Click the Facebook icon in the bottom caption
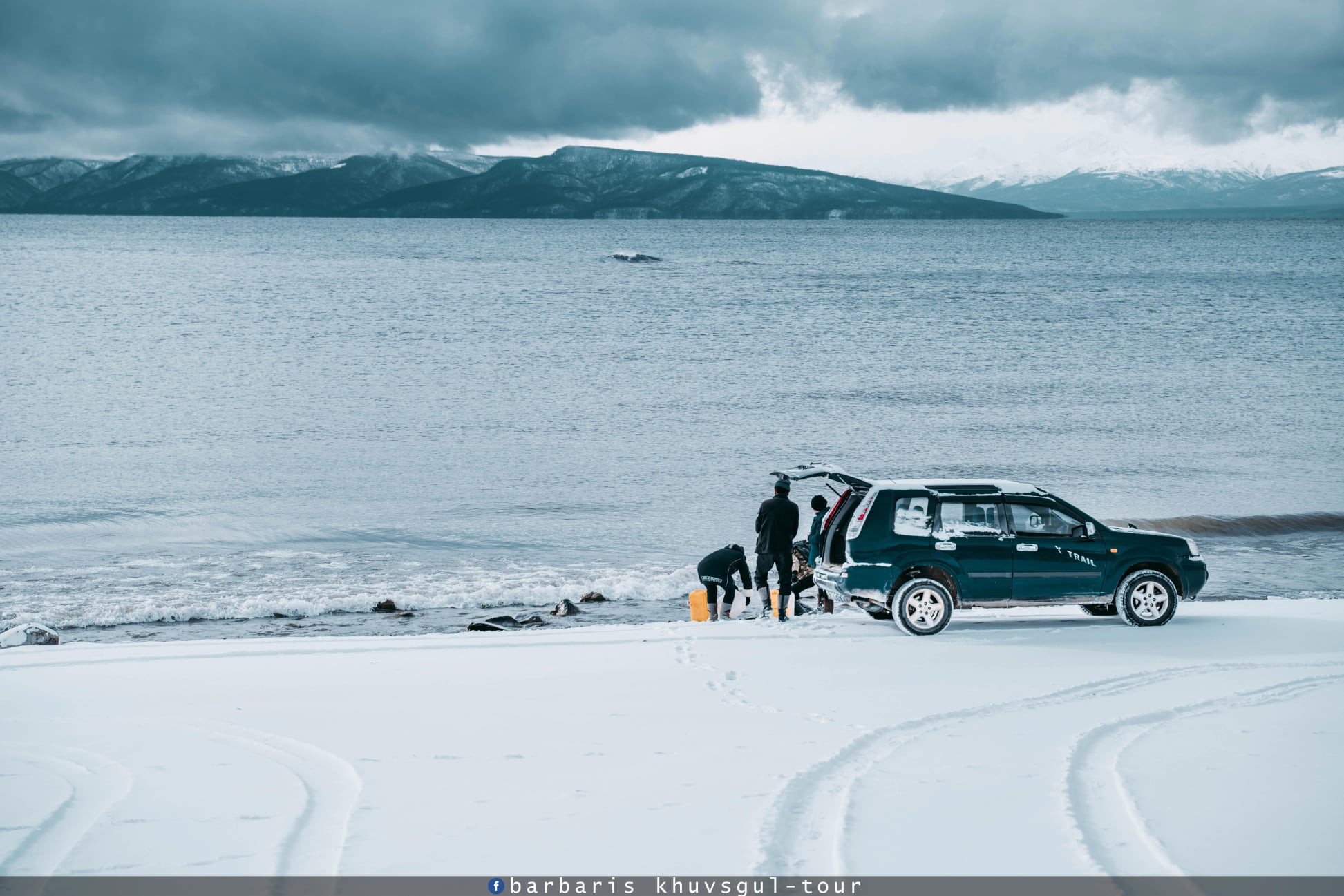This screenshot has width=1344, height=896. pos(495,886)
